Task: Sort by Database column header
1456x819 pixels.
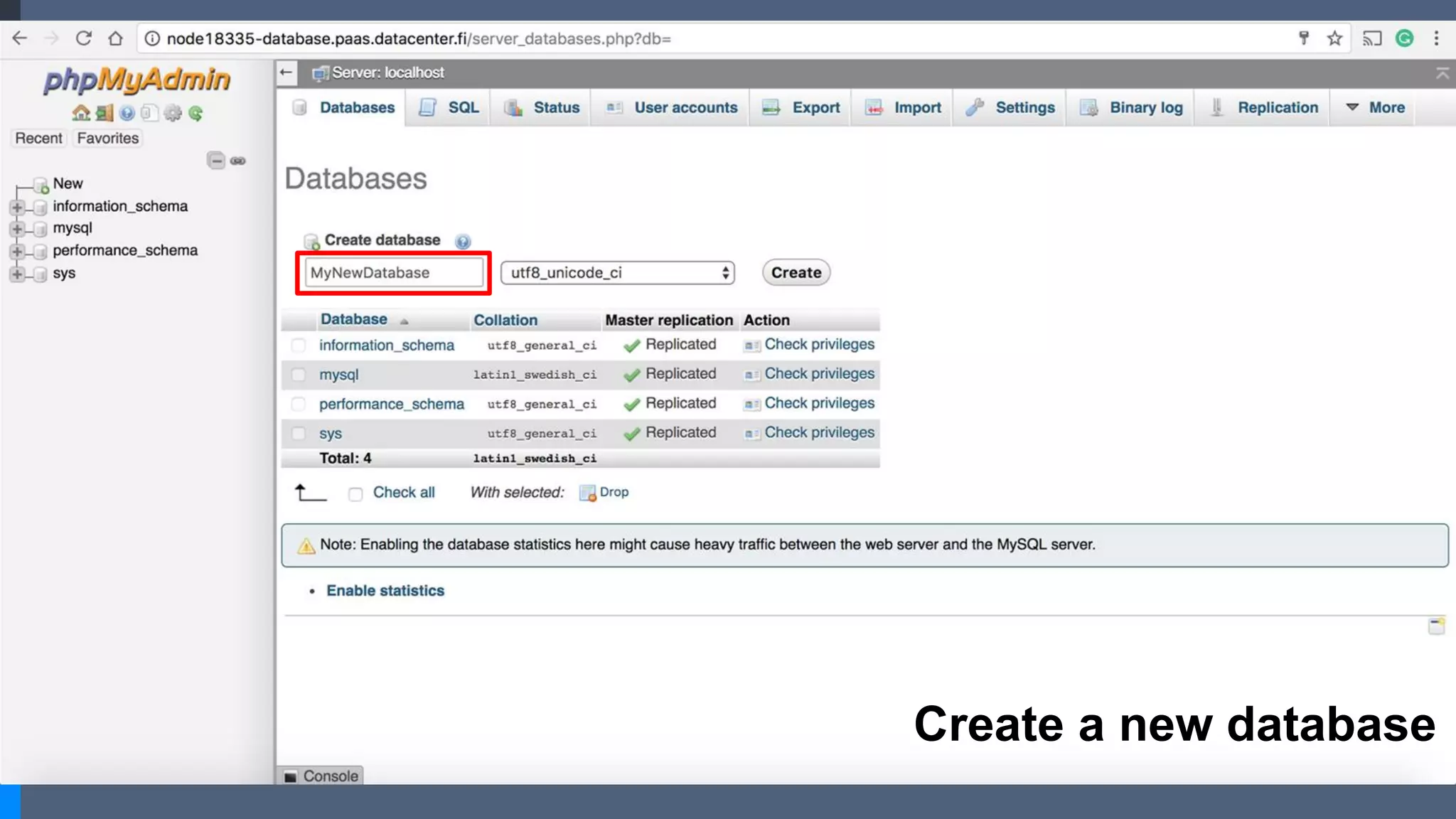Action: pyautogui.click(x=354, y=319)
